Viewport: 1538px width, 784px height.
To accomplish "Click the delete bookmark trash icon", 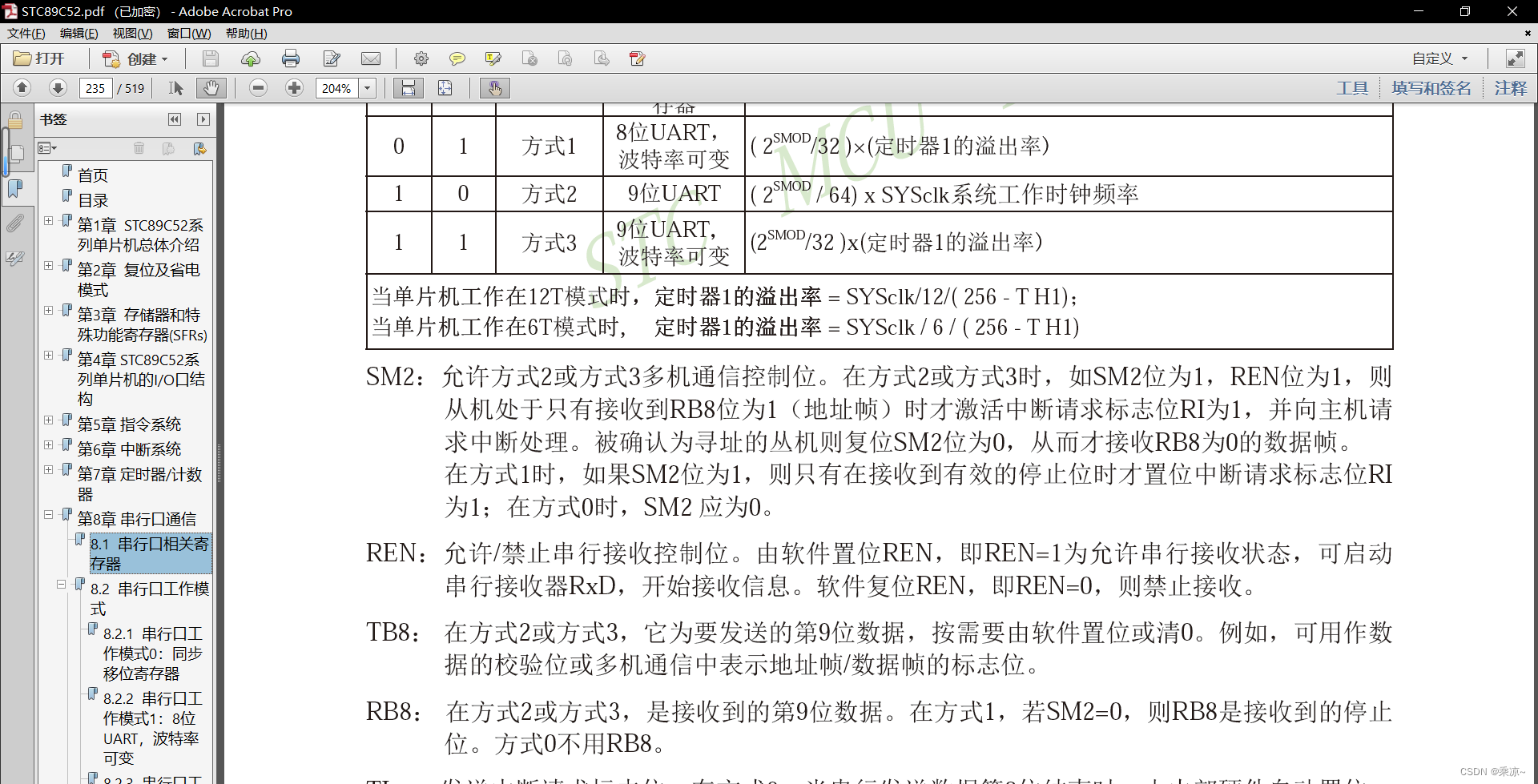I will [x=139, y=148].
